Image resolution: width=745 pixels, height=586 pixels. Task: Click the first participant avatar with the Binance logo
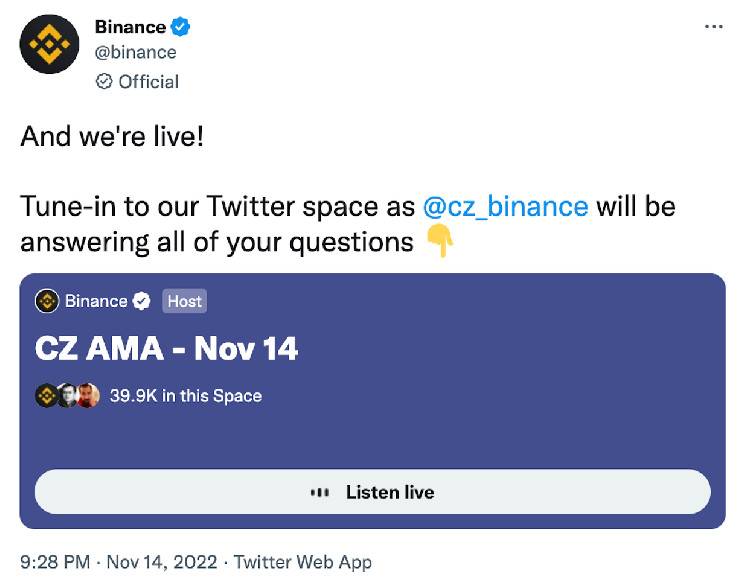pyautogui.click(x=46, y=396)
